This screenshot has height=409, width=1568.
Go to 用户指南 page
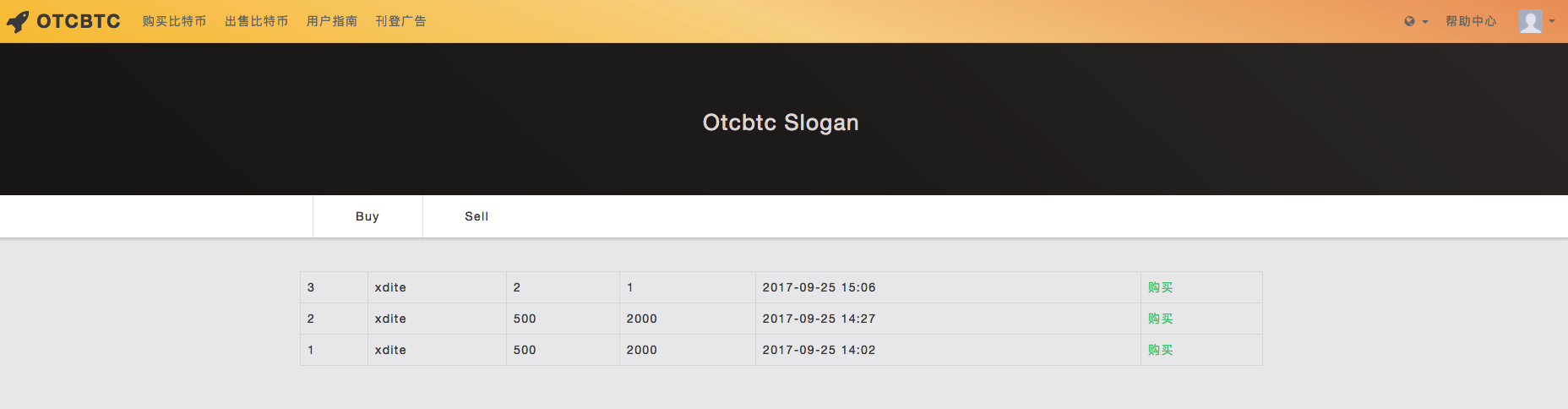click(x=331, y=21)
